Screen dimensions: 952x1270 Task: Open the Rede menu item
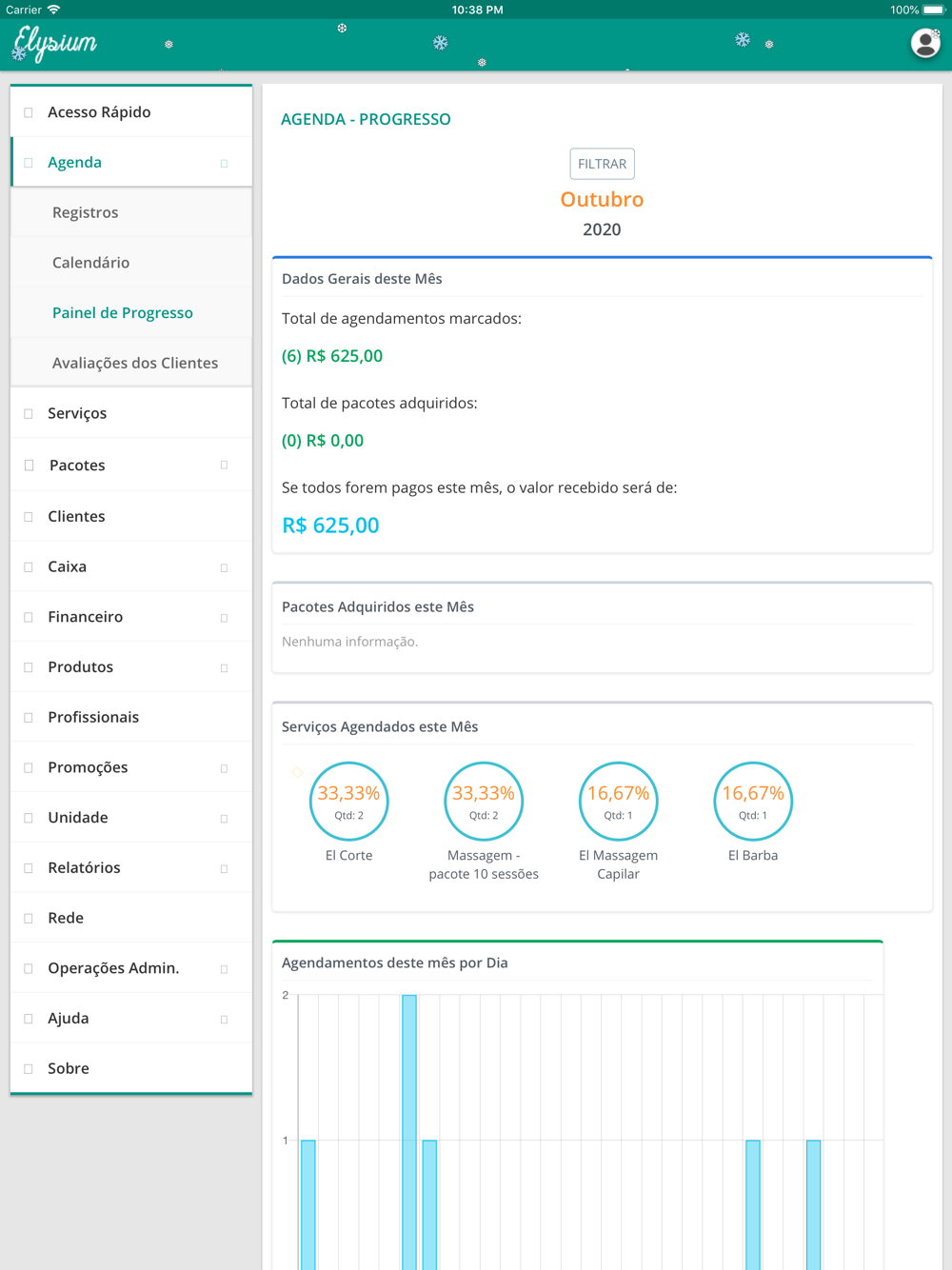(x=131, y=918)
